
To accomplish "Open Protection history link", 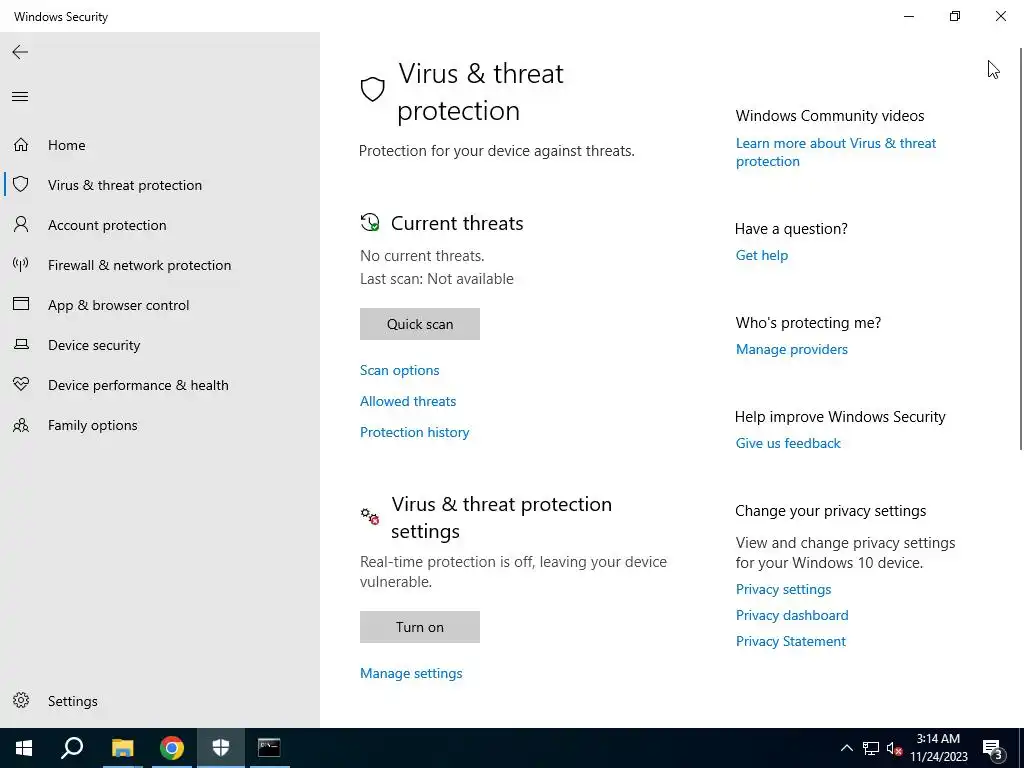I will pos(415,432).
